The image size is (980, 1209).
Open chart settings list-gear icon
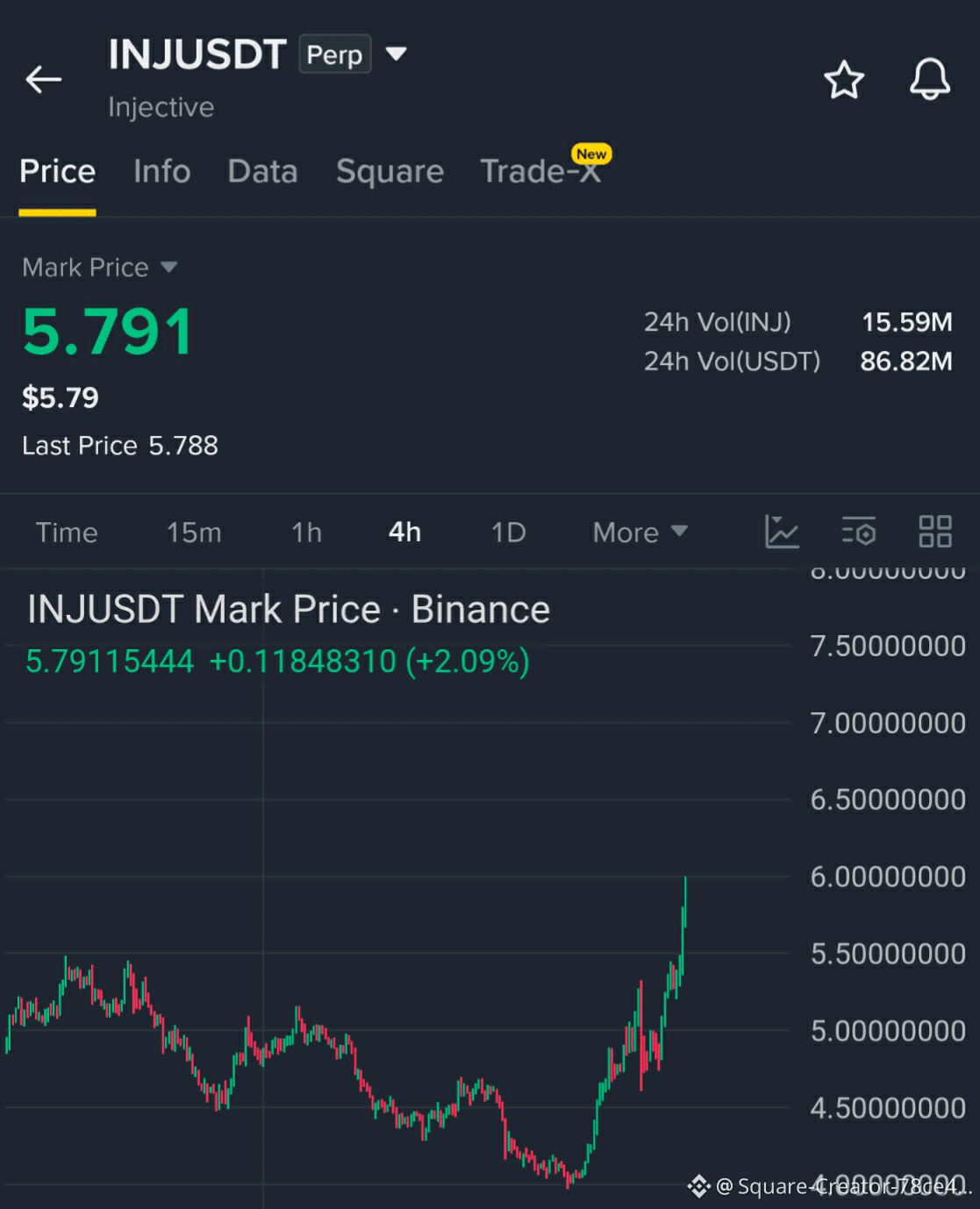pyautogui.click(x=858, y=532)
